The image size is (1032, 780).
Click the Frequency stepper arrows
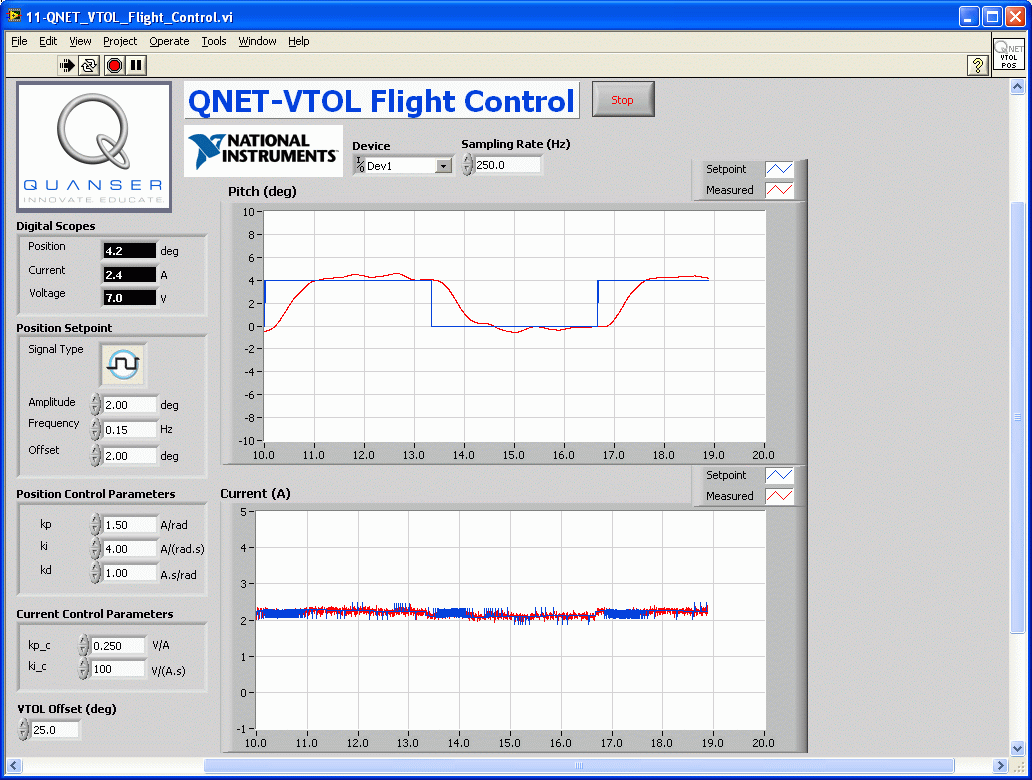pos(95,429)
